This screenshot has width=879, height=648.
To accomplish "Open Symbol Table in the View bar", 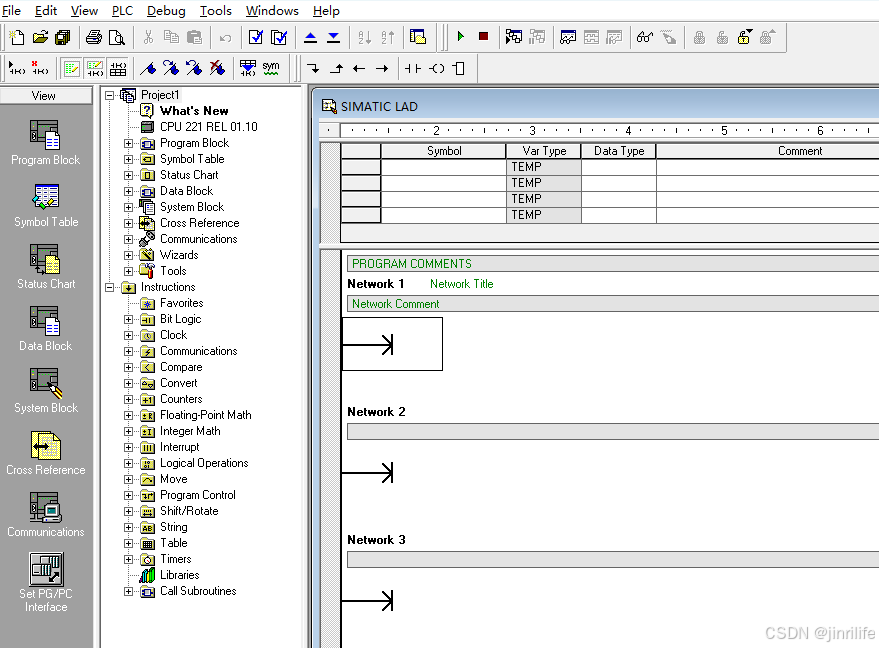I will [46, 205].
